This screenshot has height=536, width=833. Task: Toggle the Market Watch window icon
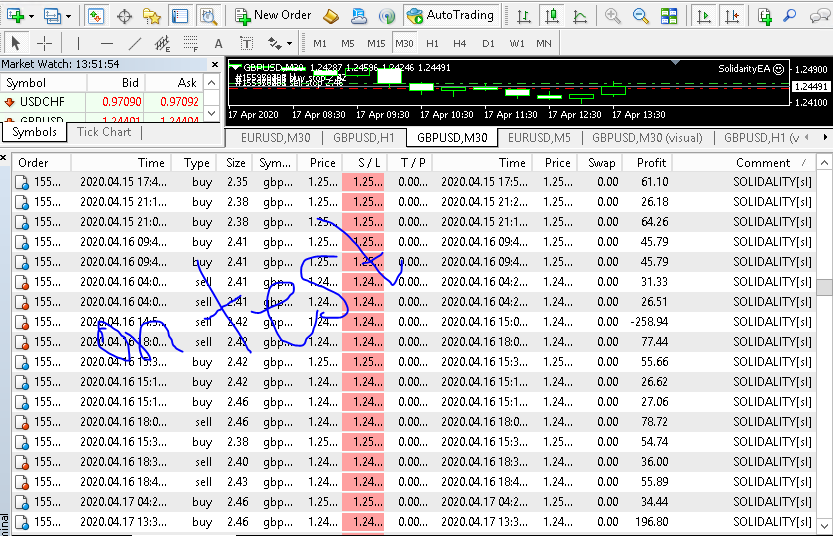96,16
